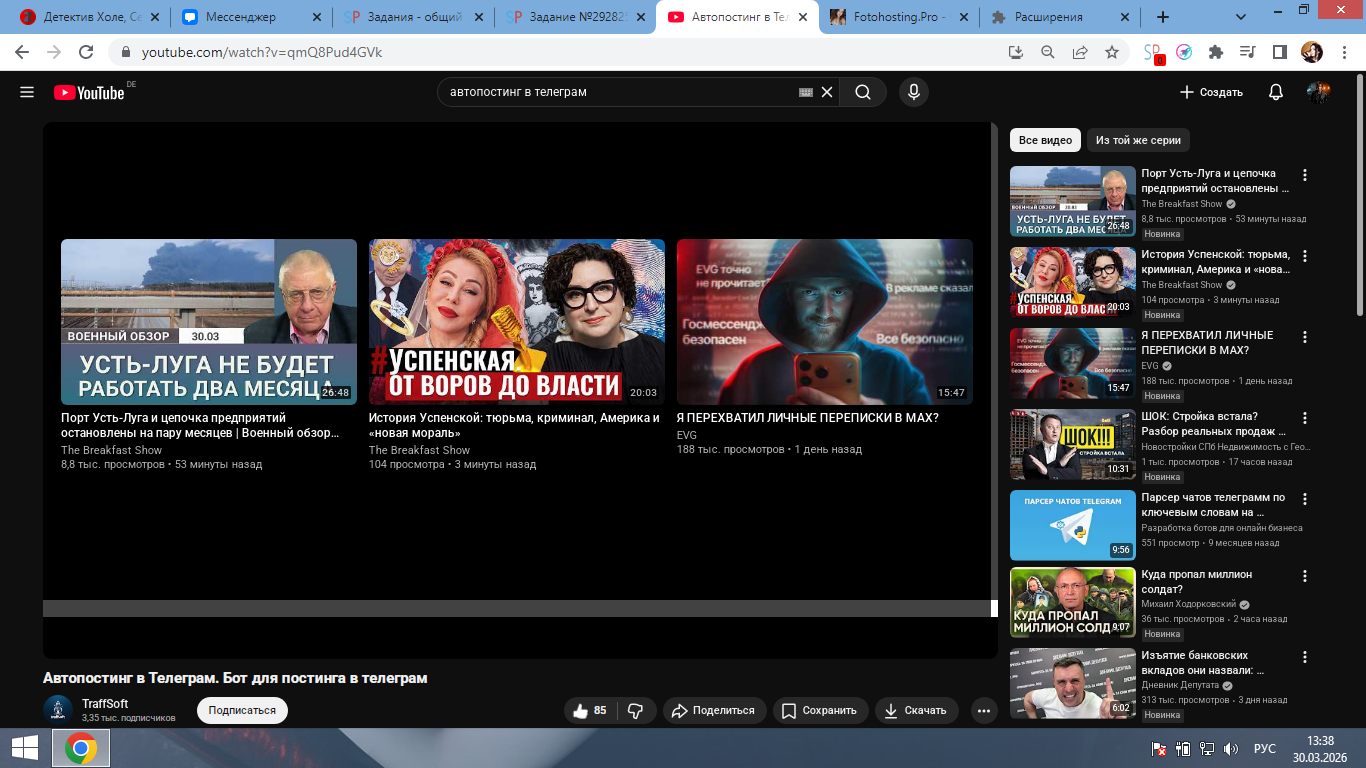Click the YouTube logo to go home
The image size is (1366, 768).
[90, 92]
